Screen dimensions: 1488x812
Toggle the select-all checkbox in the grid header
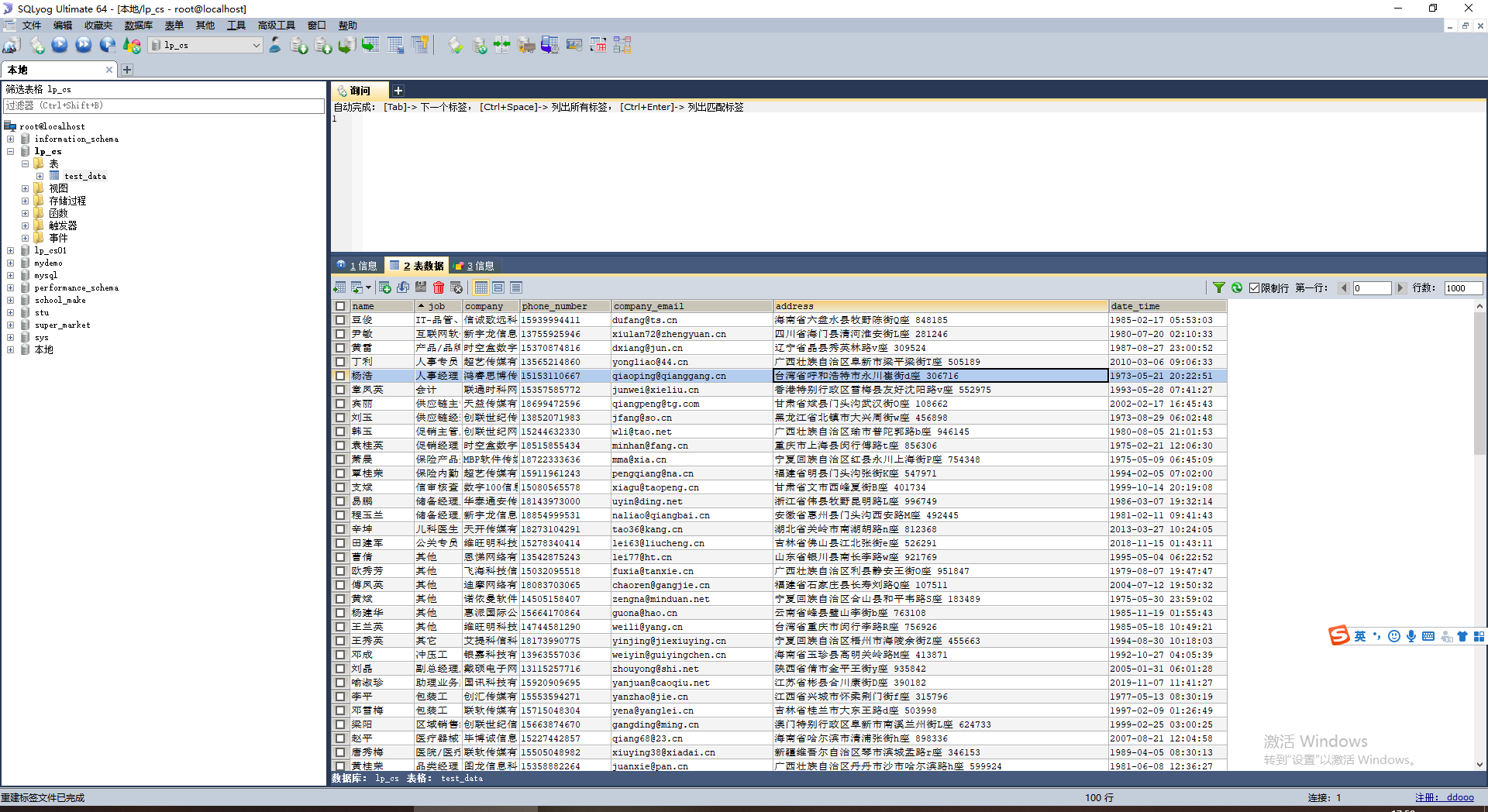340,305
